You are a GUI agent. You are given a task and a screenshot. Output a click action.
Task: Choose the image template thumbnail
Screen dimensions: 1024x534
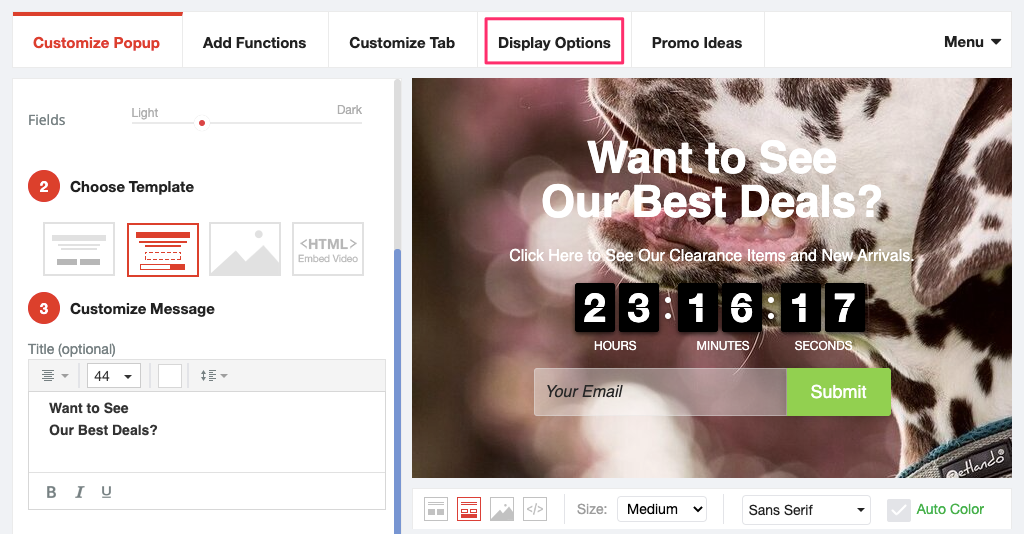[245, 249]
